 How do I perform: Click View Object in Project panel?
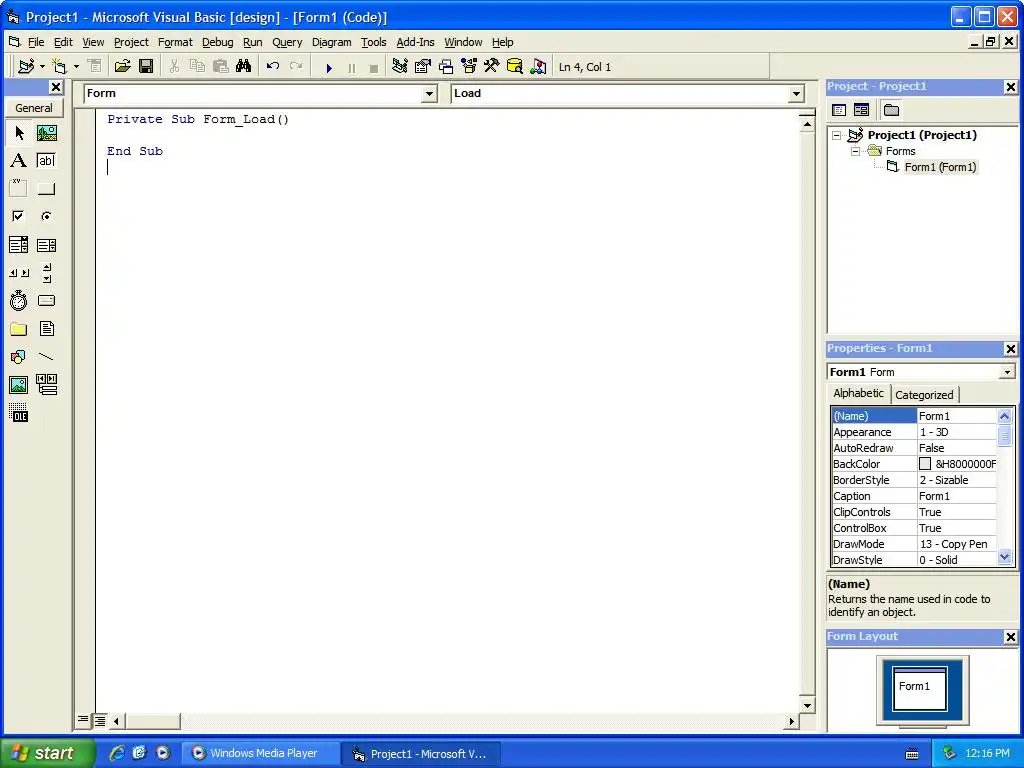point(861,110)
